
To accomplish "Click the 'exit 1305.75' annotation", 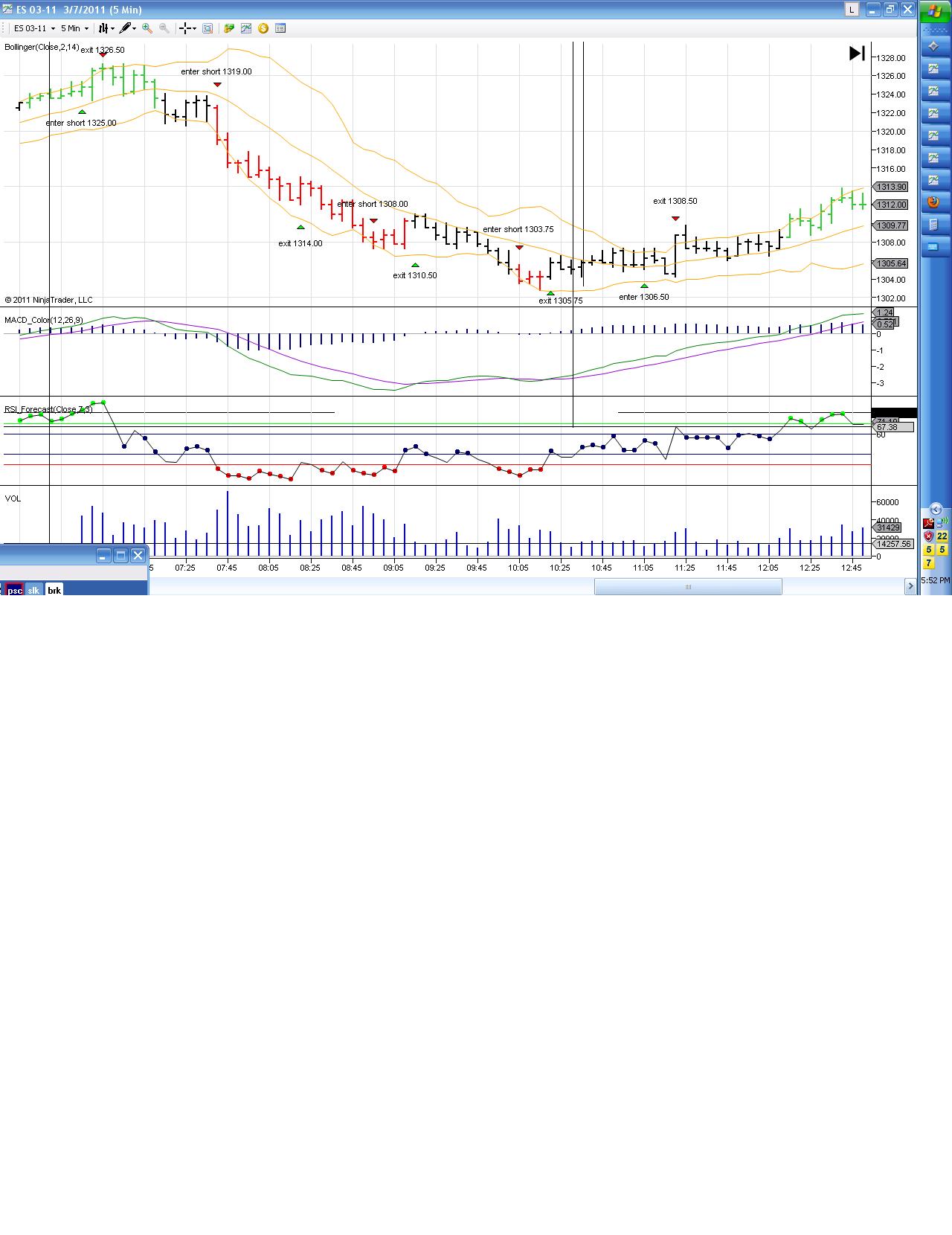I will [561, 301].
